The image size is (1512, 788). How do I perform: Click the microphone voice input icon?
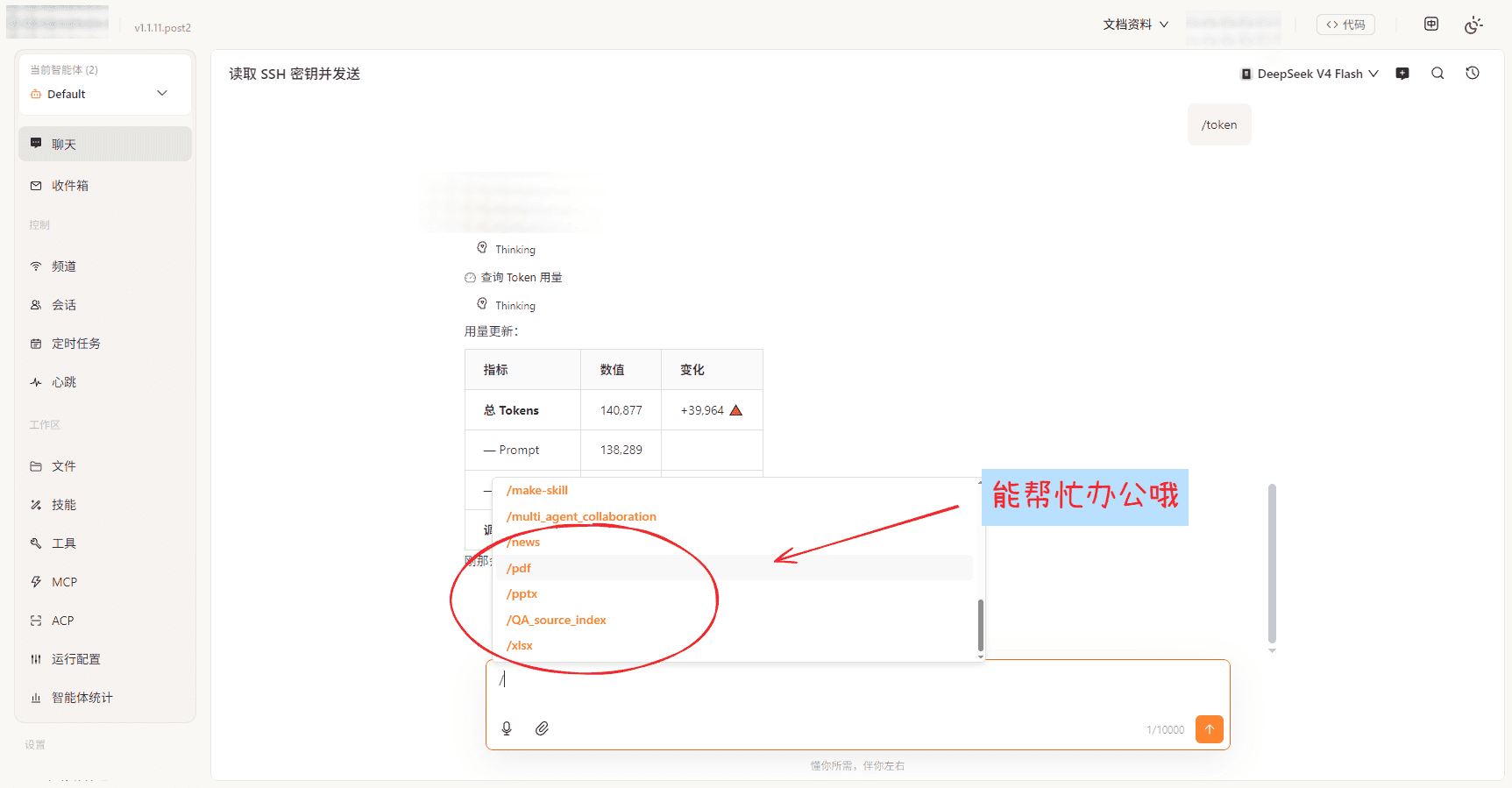coord(507,728)
